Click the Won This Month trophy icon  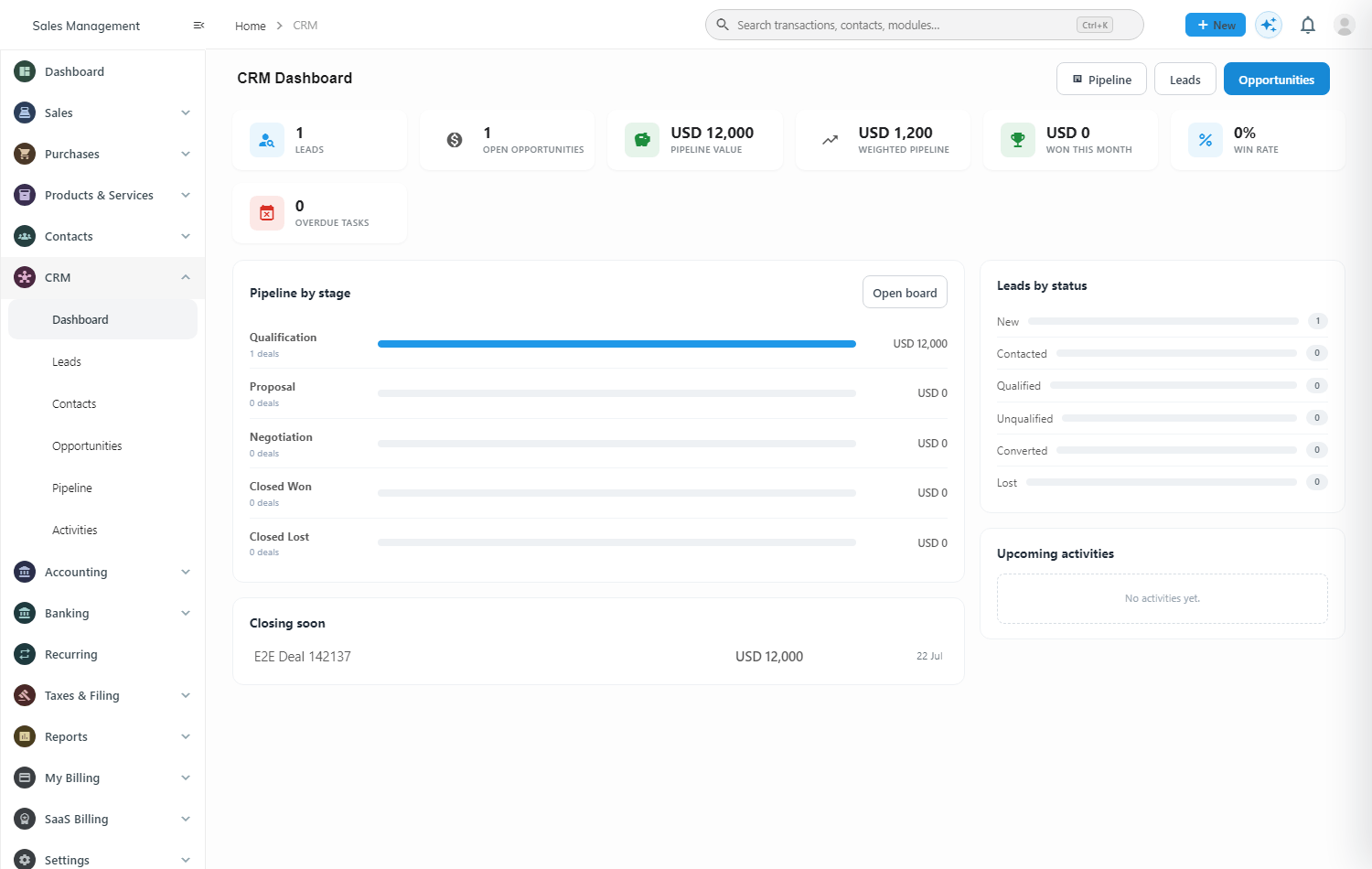(1018, 140)
